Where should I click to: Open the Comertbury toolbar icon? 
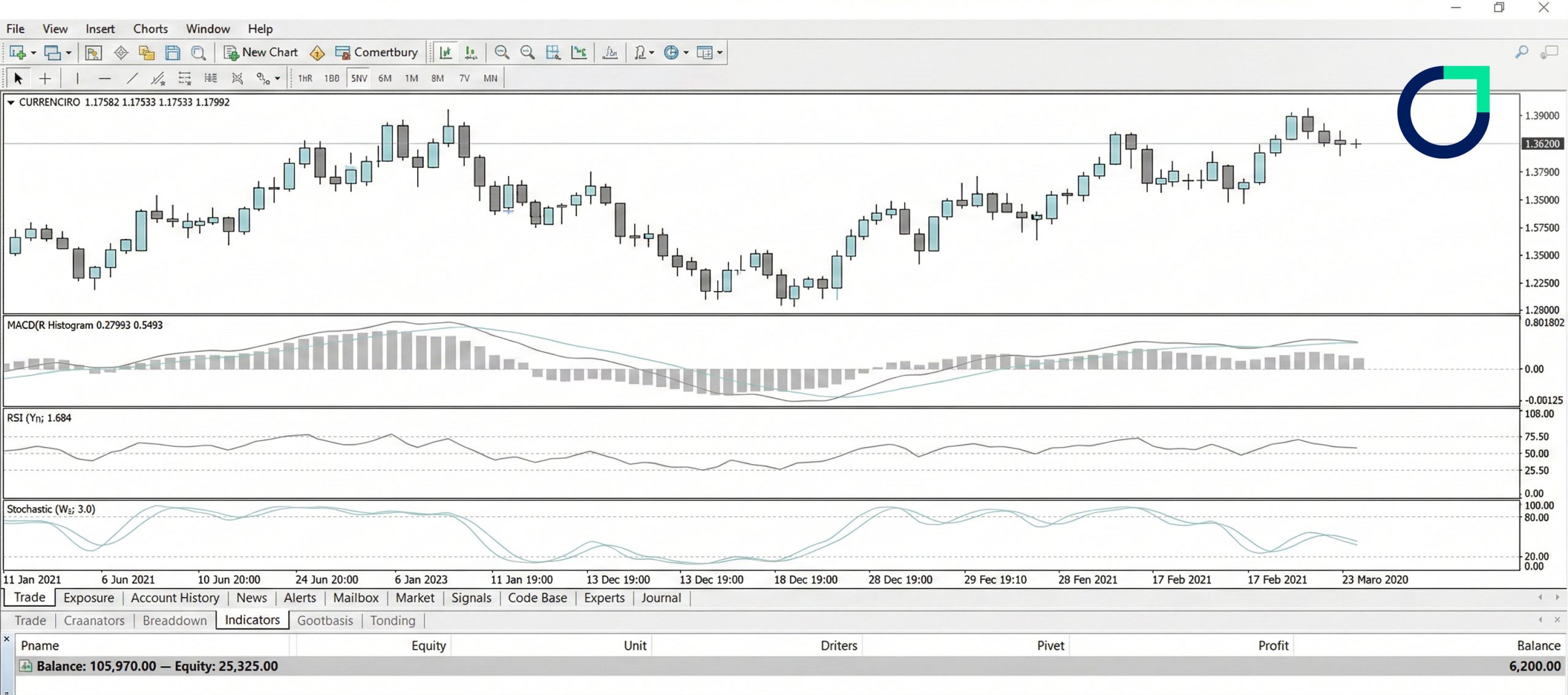377,53
